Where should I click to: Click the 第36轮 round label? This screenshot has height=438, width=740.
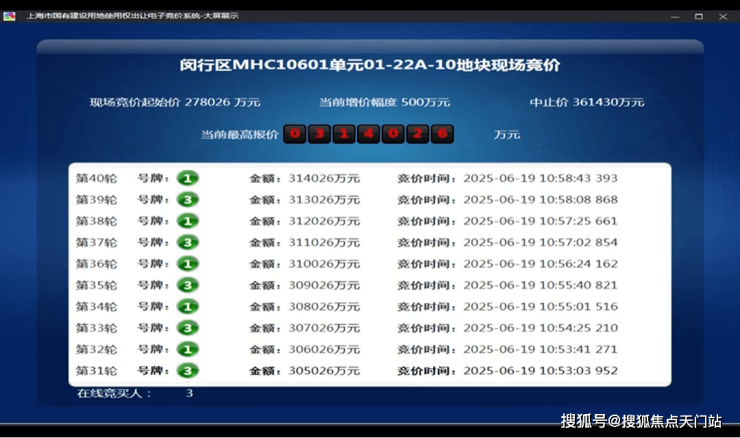click(x=96, y=264)
